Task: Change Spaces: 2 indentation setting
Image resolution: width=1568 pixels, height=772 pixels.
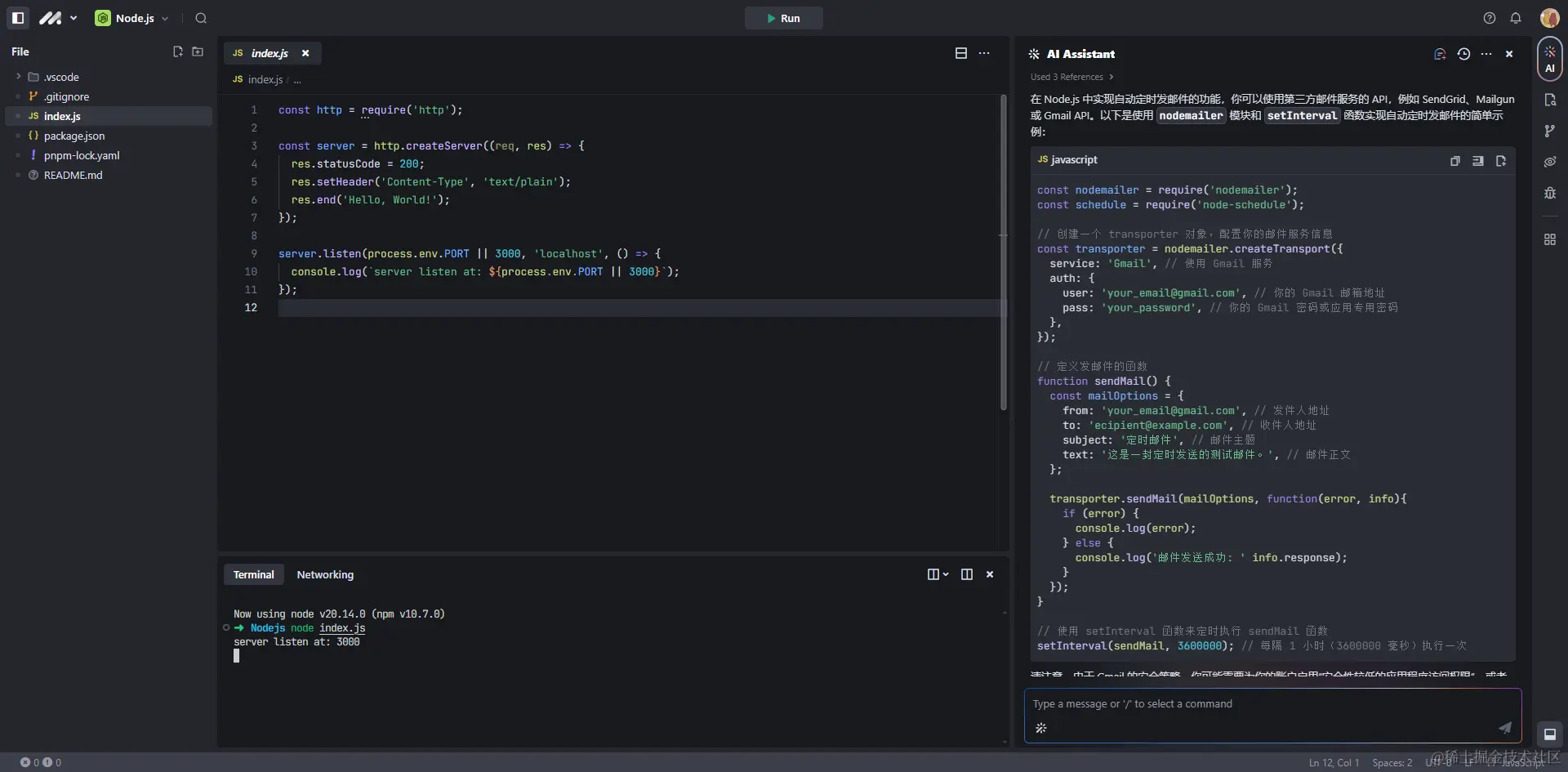Action: [1392, 763]
